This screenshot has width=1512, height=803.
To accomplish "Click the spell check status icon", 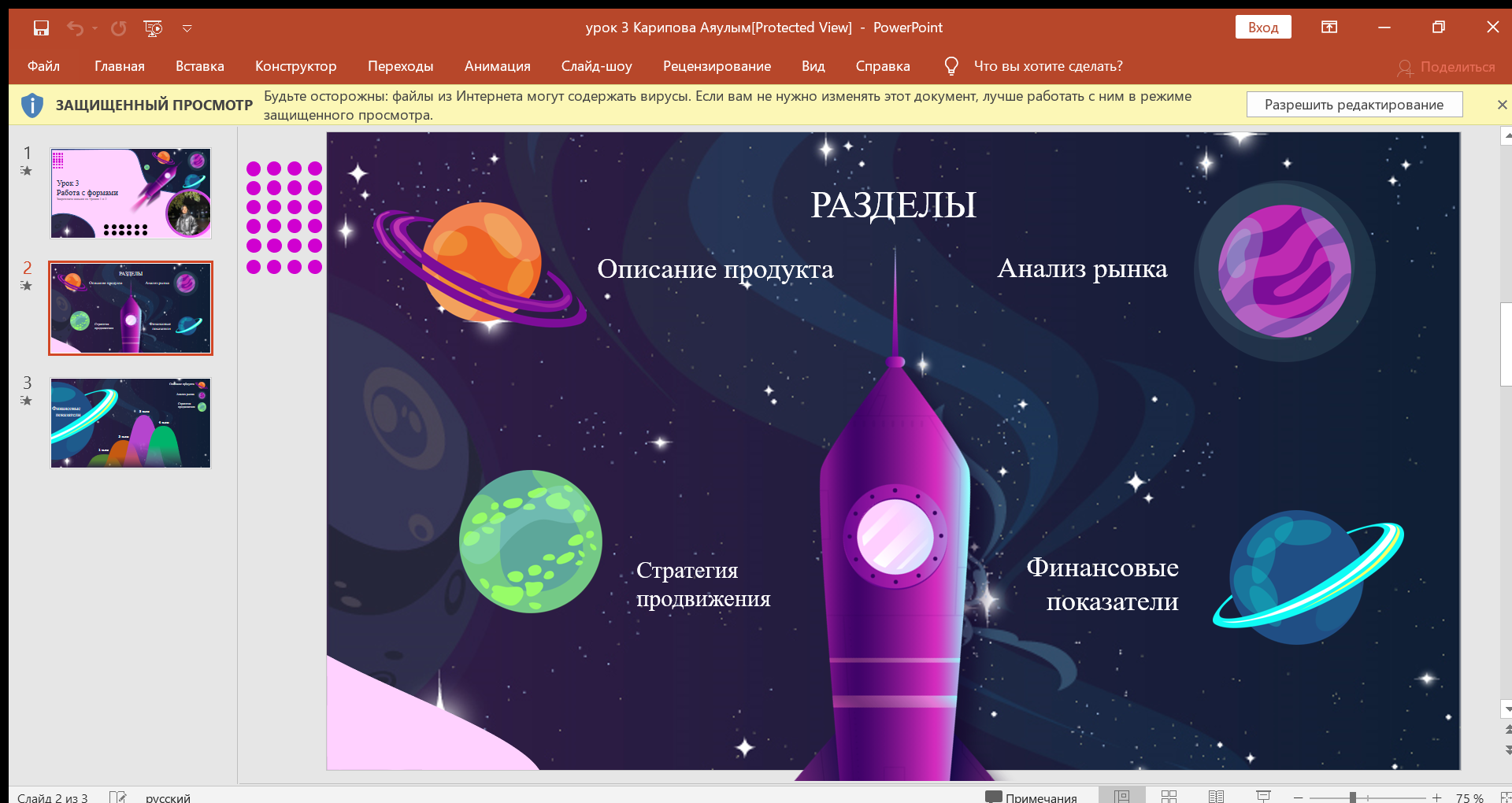I will [117, 797].
